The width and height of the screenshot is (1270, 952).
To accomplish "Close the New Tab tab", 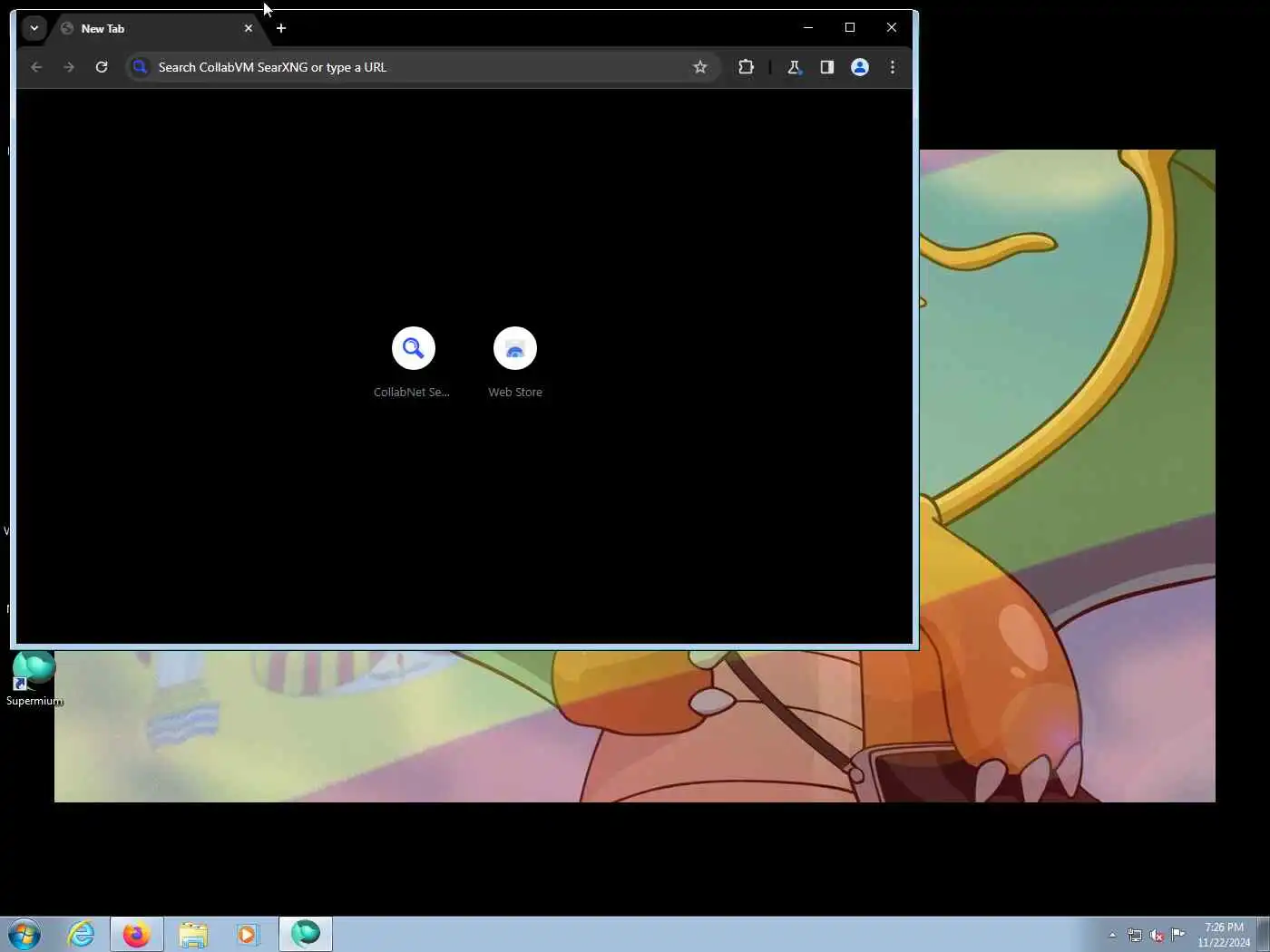I will 249,28.
